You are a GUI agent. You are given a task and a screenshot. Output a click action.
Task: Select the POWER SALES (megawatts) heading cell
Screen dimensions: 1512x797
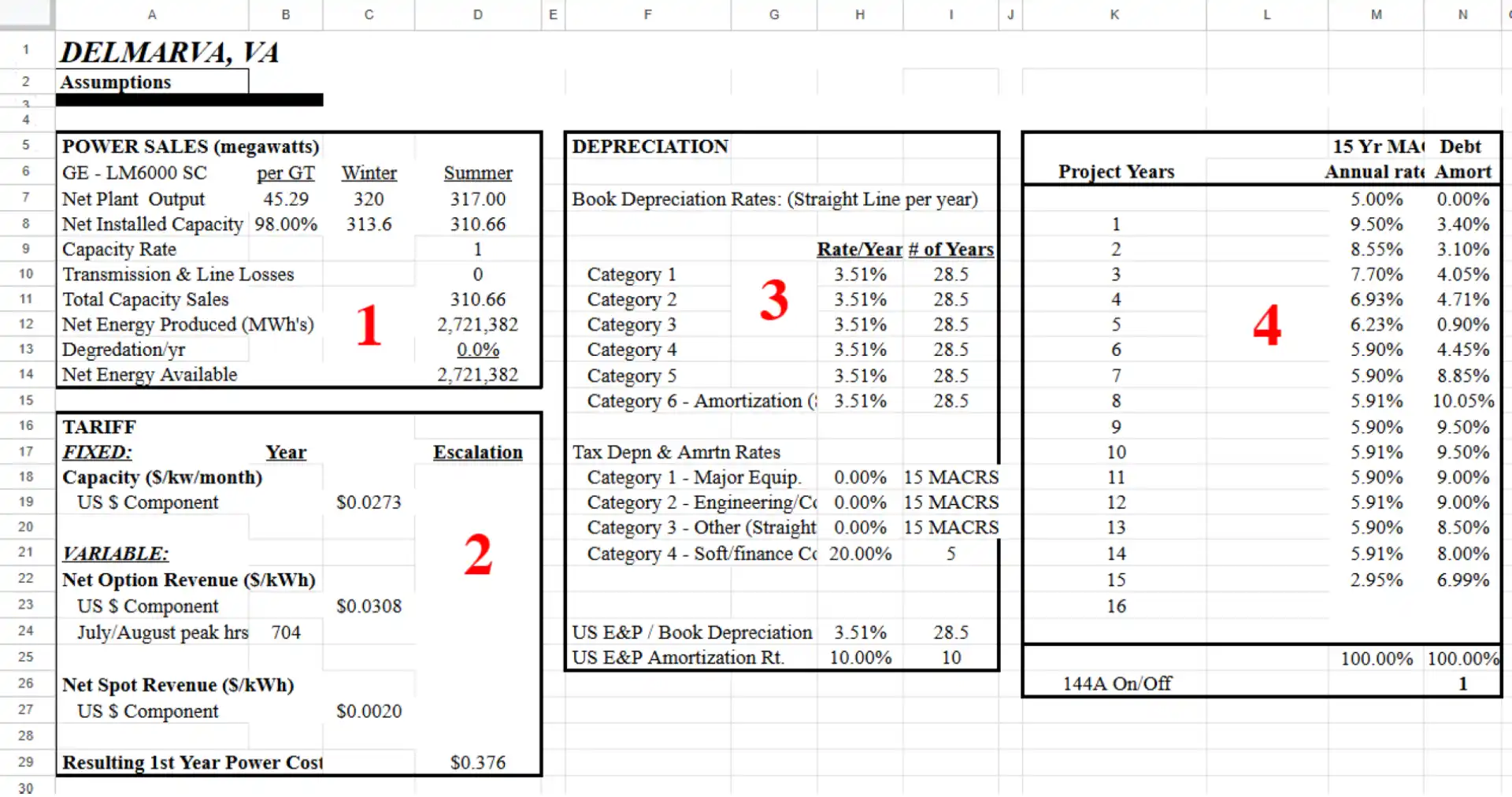pos(190,146)
